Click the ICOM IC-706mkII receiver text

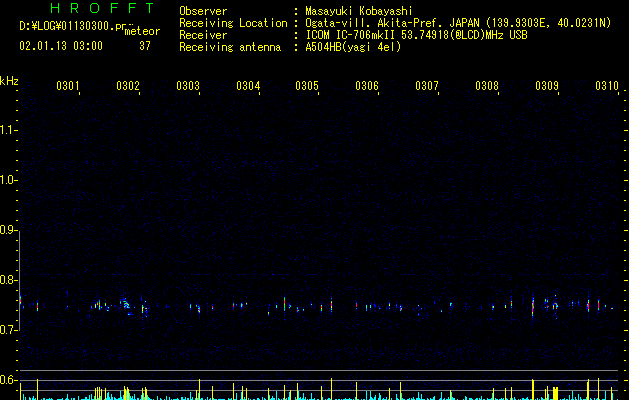point(416,35)
